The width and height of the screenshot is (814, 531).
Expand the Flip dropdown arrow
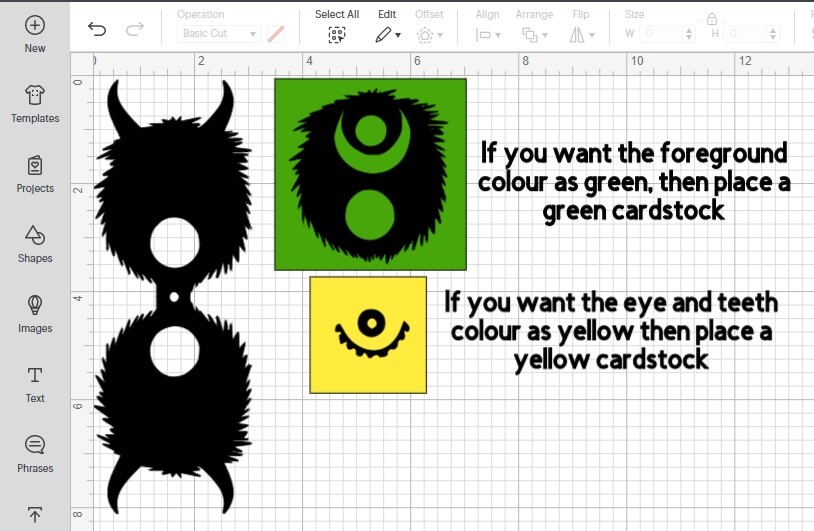pos(592,35)
